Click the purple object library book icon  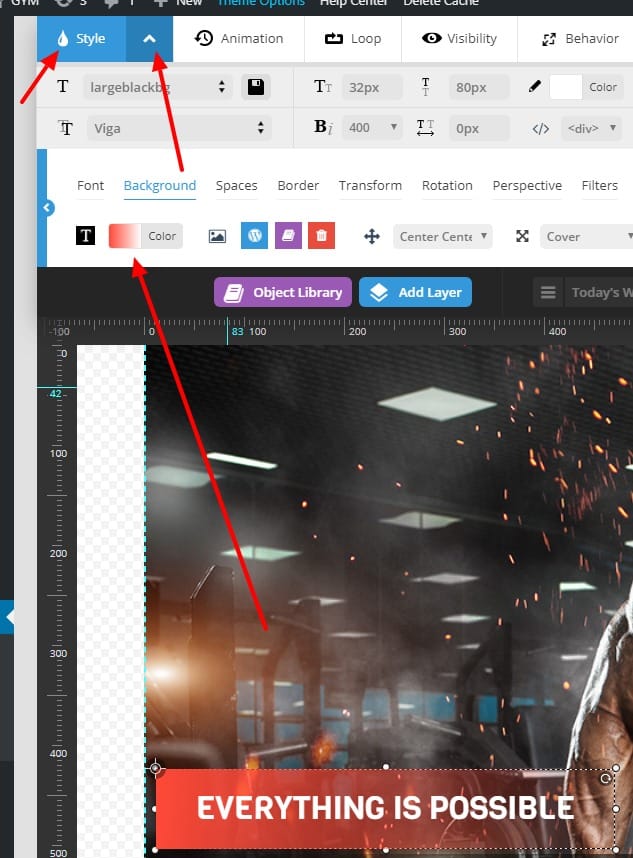pos(288,237)
